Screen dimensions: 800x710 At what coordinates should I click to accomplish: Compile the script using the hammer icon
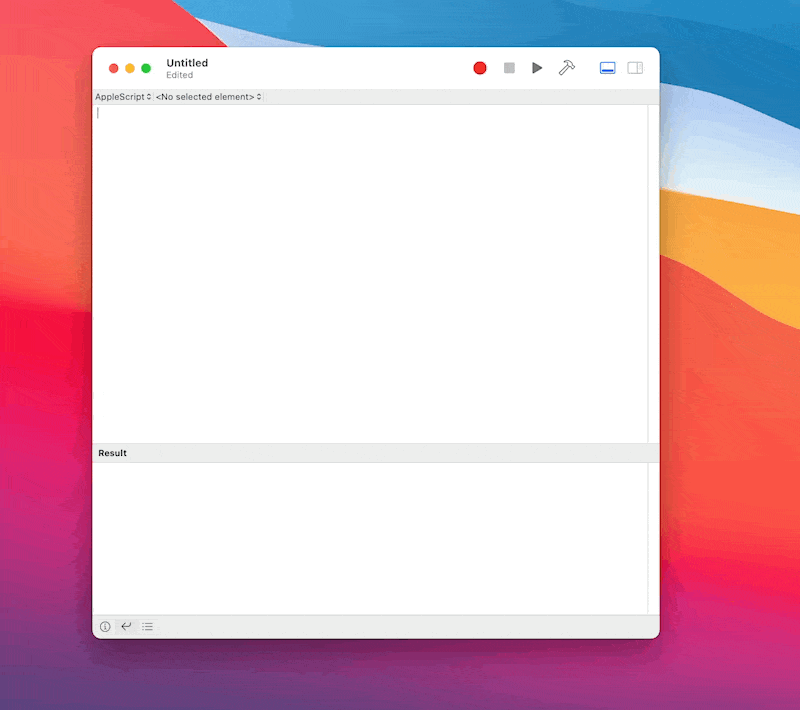pyautogui.click(x=566, y=68)
